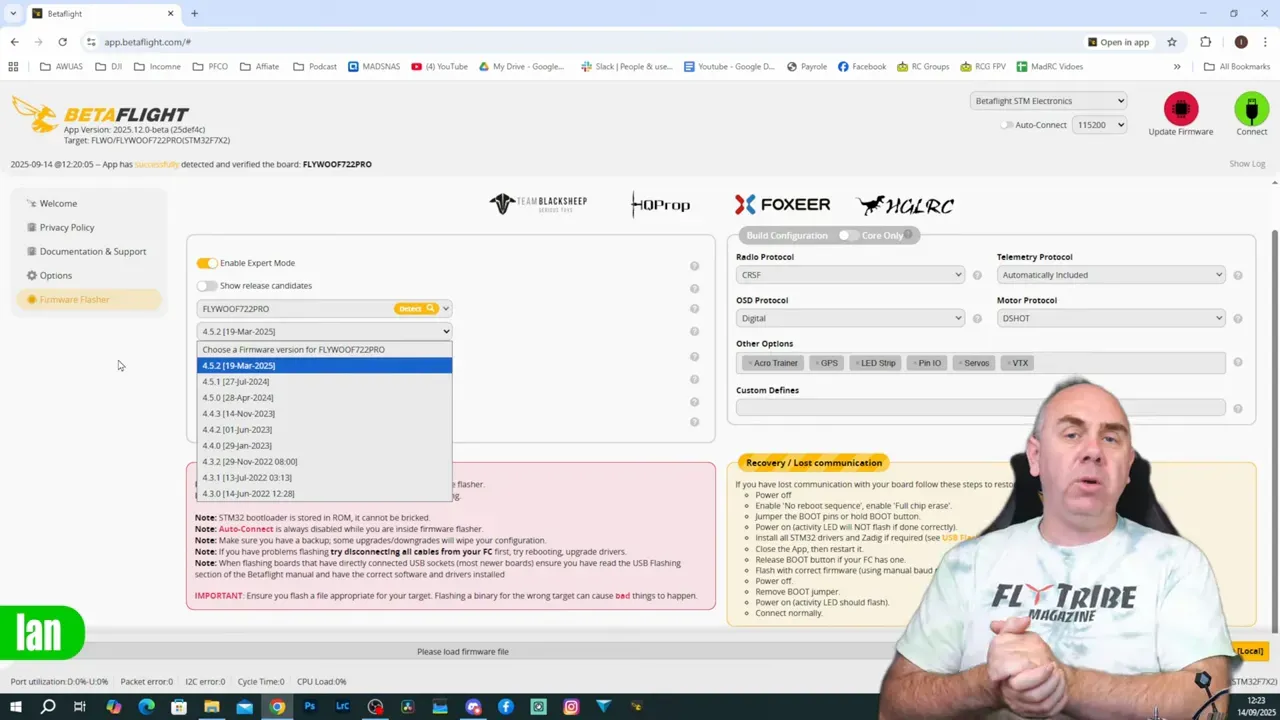This screenshot has height=720, width=1280.
Task: Click help icon beside Show release candidates
Action: (x=694, y=289)
